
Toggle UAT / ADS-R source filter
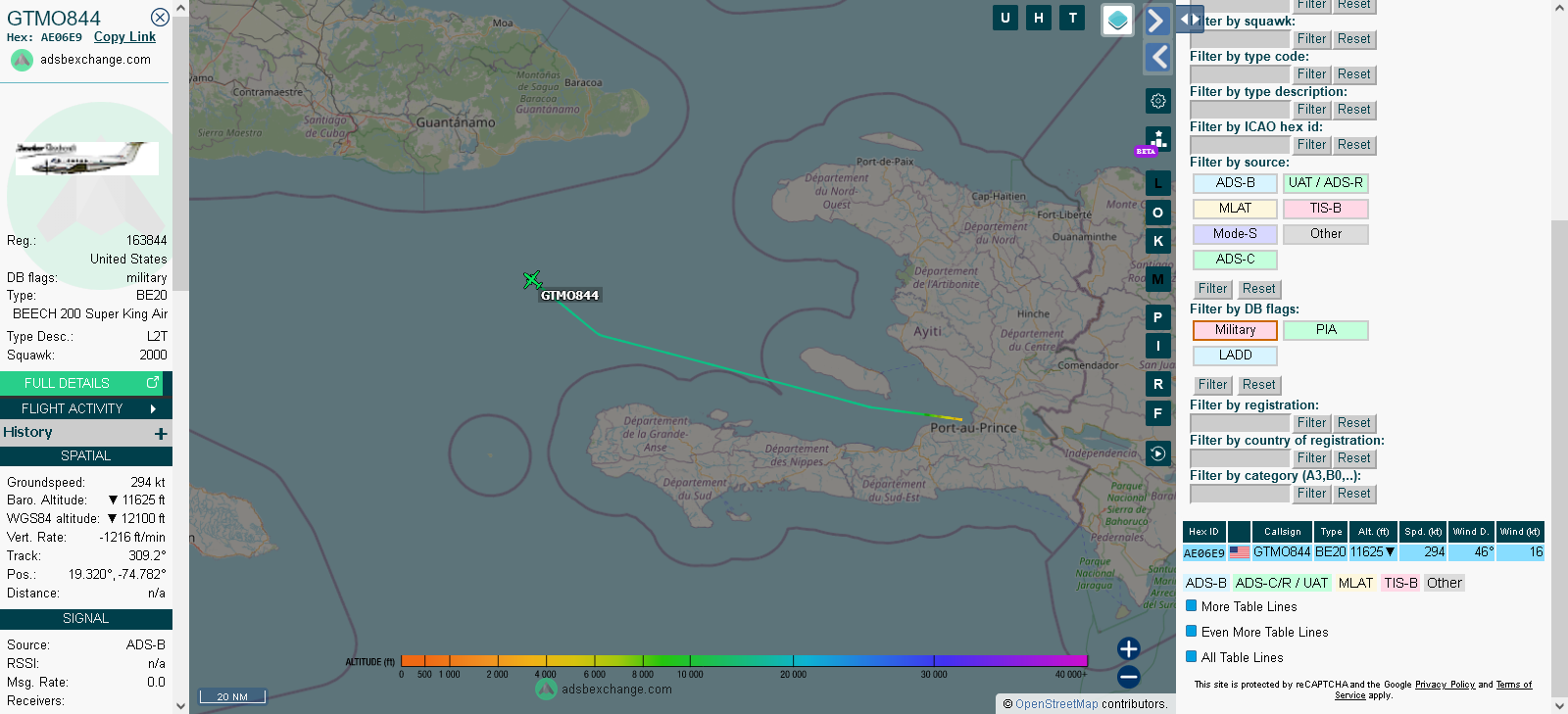[x=1325, y=183]
